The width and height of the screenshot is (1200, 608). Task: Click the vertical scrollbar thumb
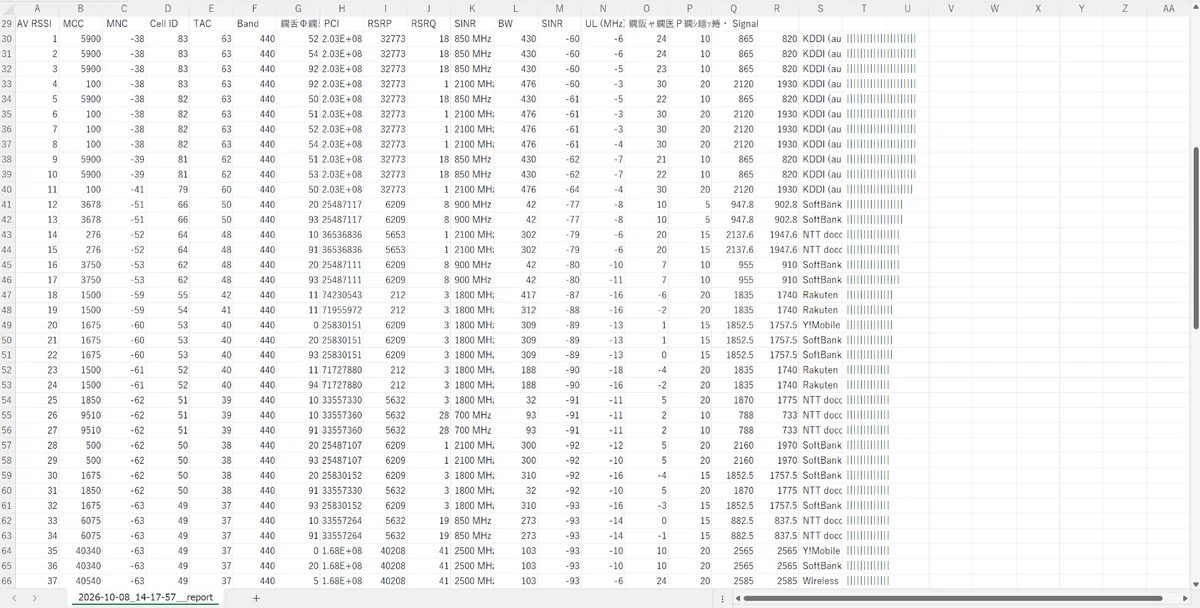[1194, 238]
